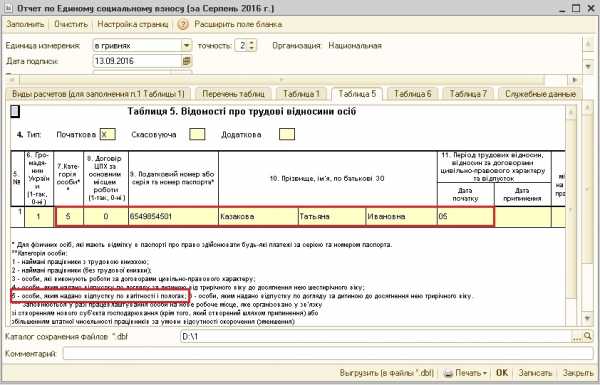
Task: Open the Служебные данные tab
Action: 540,94
